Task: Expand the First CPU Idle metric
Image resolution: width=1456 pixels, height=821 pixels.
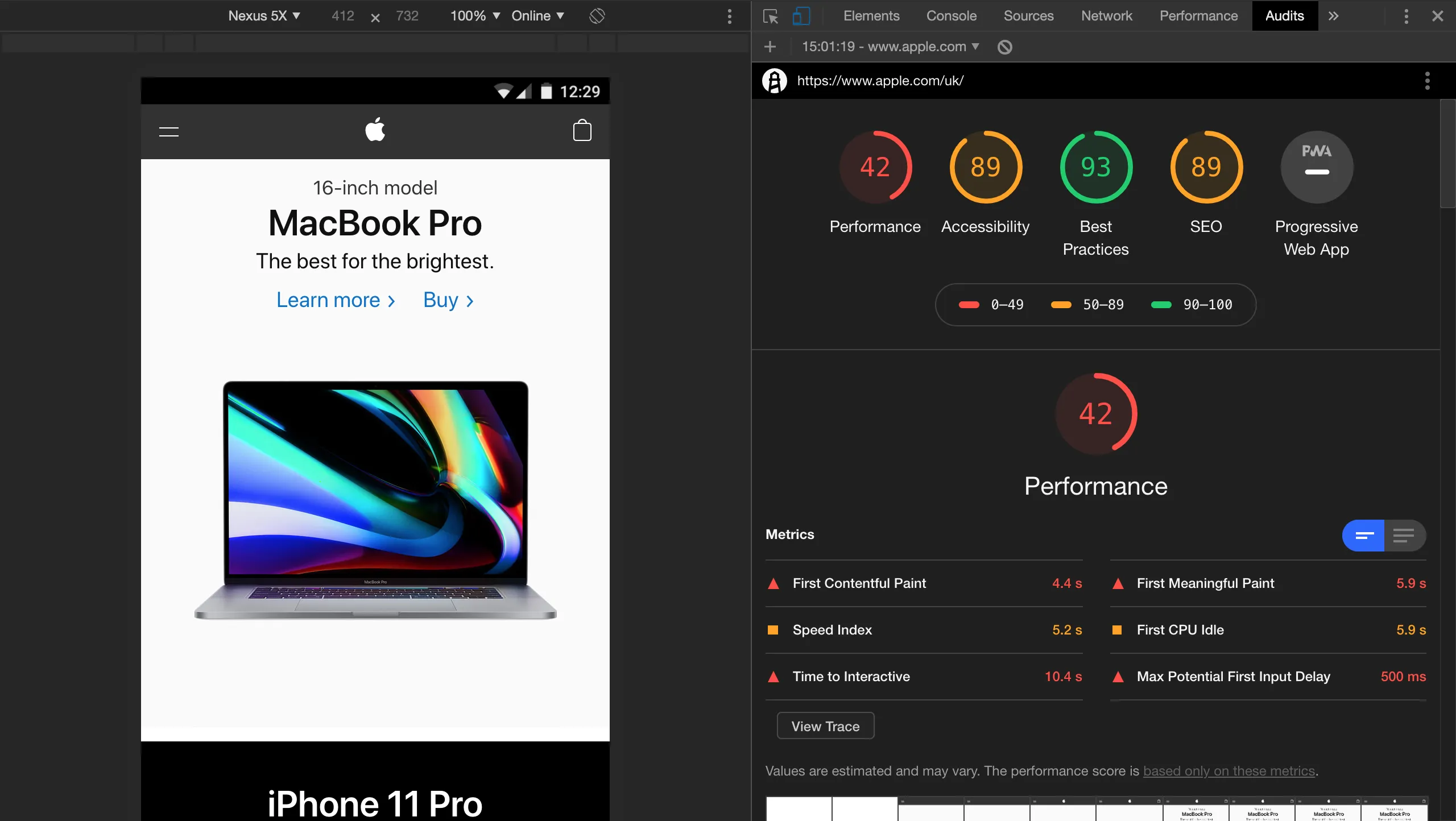Action: click(1268, 630)
